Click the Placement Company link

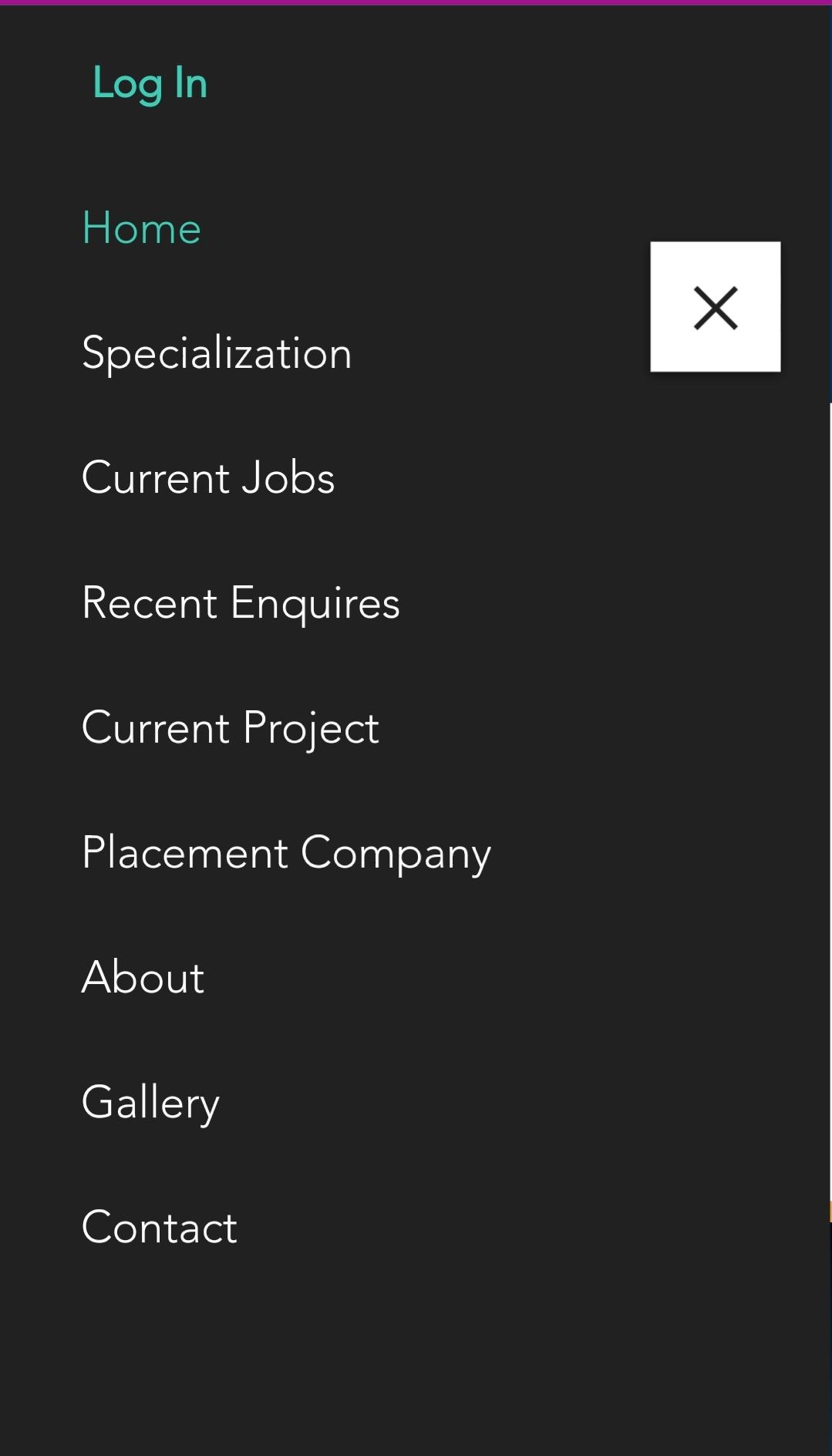[x=286, y=853]
